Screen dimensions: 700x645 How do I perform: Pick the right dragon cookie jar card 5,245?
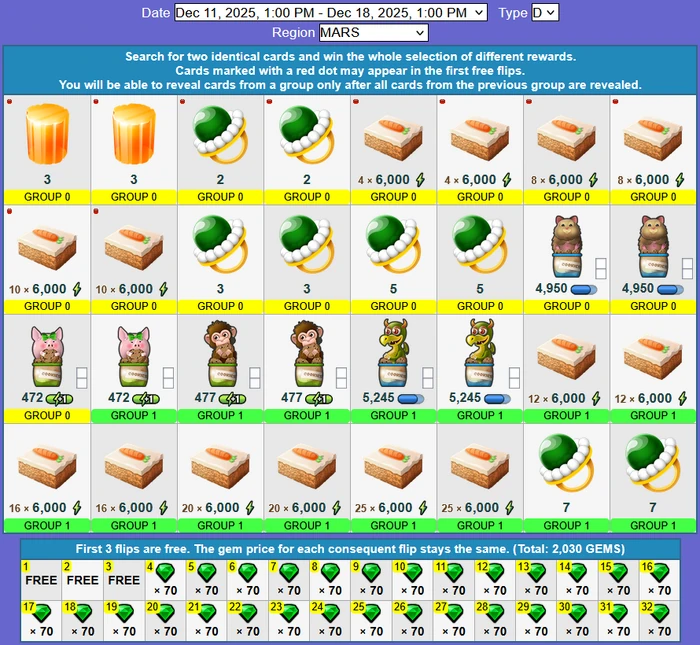[480, 369]
